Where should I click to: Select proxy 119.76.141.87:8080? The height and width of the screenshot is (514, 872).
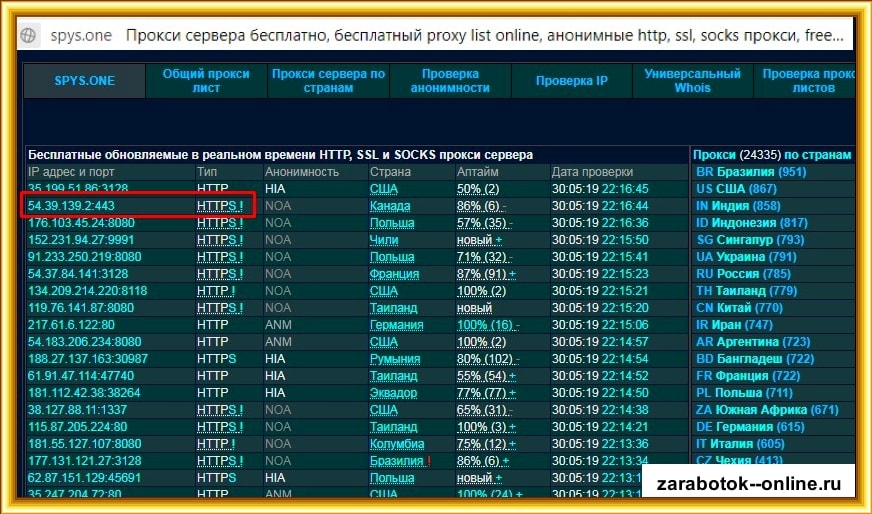point(81,308)
